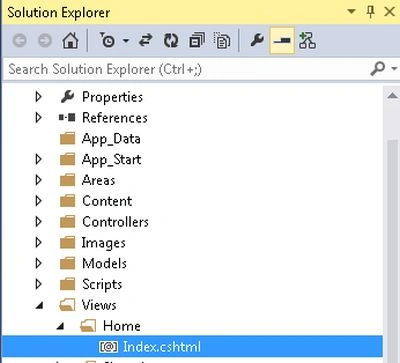Select the Areas folder label
This screenshot has width=400, height=363.
[98, 180]
